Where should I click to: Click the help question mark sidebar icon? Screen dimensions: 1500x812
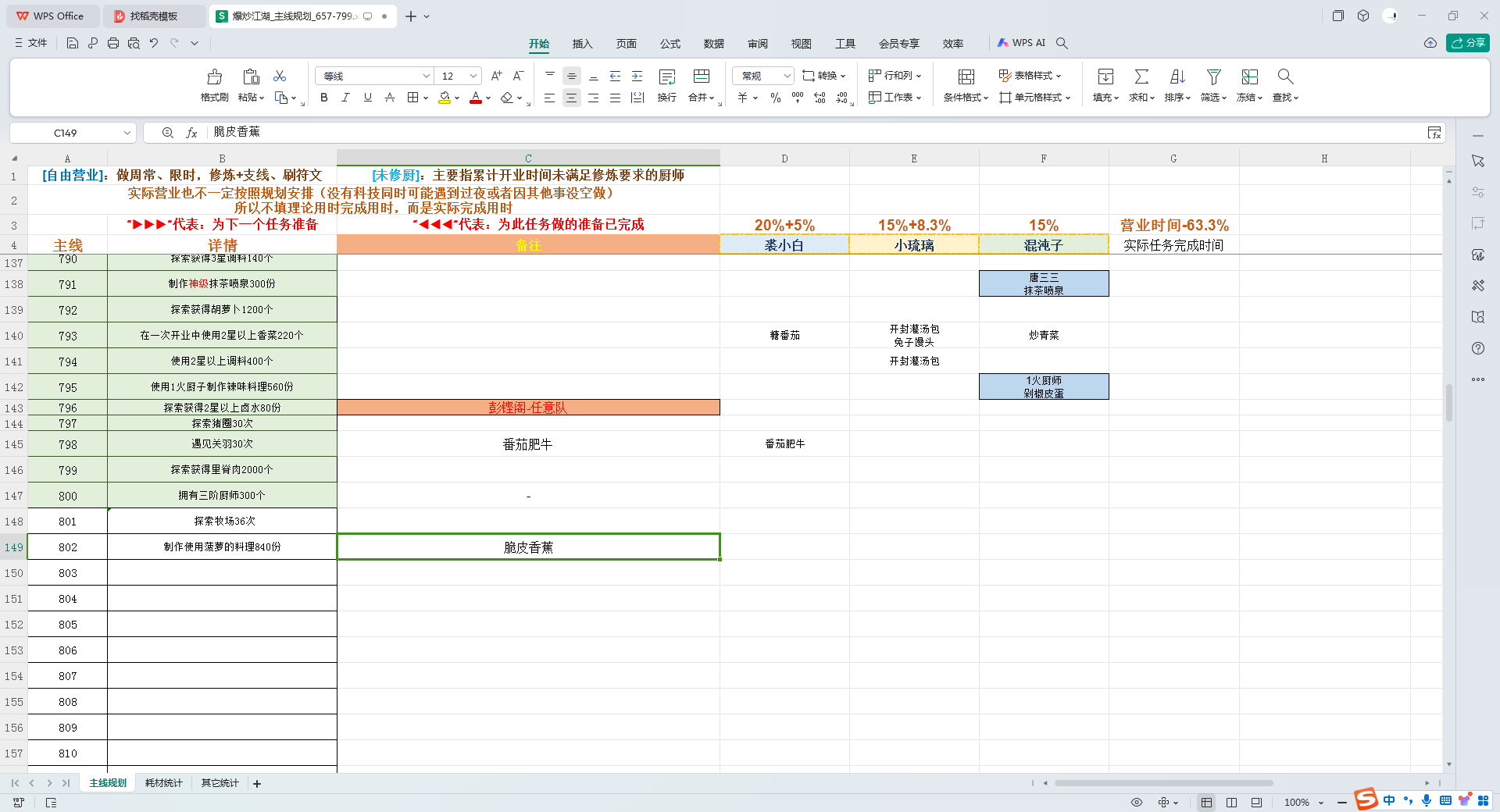pyautogui.click(x=1478, y=348)
